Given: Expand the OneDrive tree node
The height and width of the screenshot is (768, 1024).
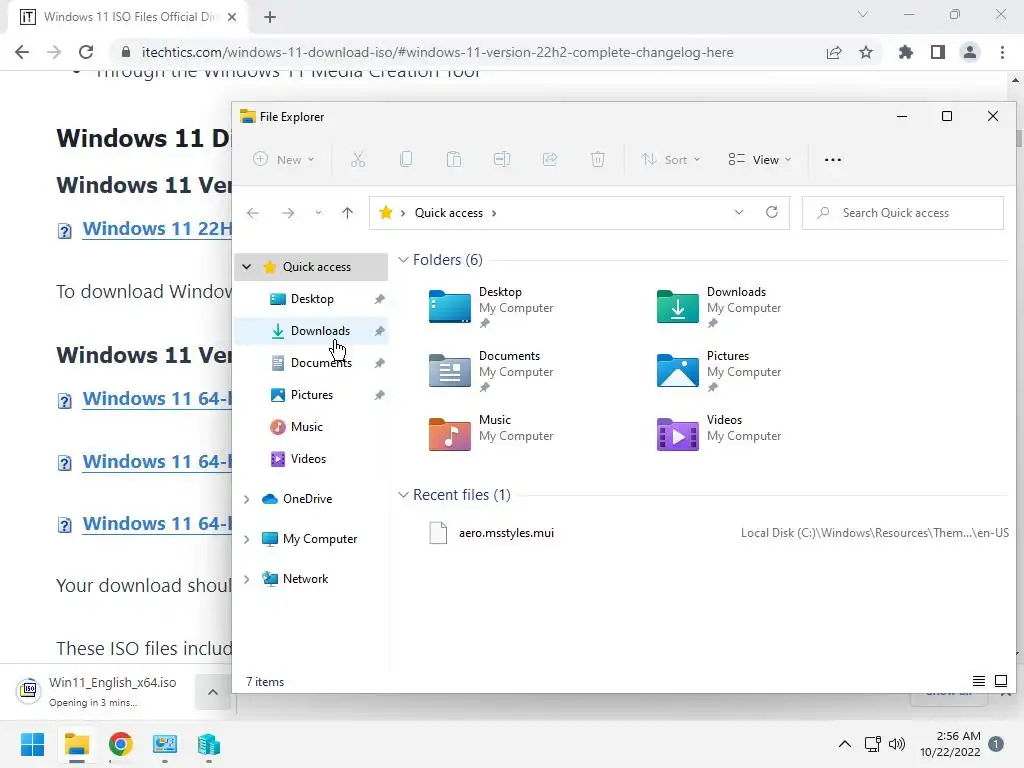Looking at the screenshot, I should (x=246, y=499).
